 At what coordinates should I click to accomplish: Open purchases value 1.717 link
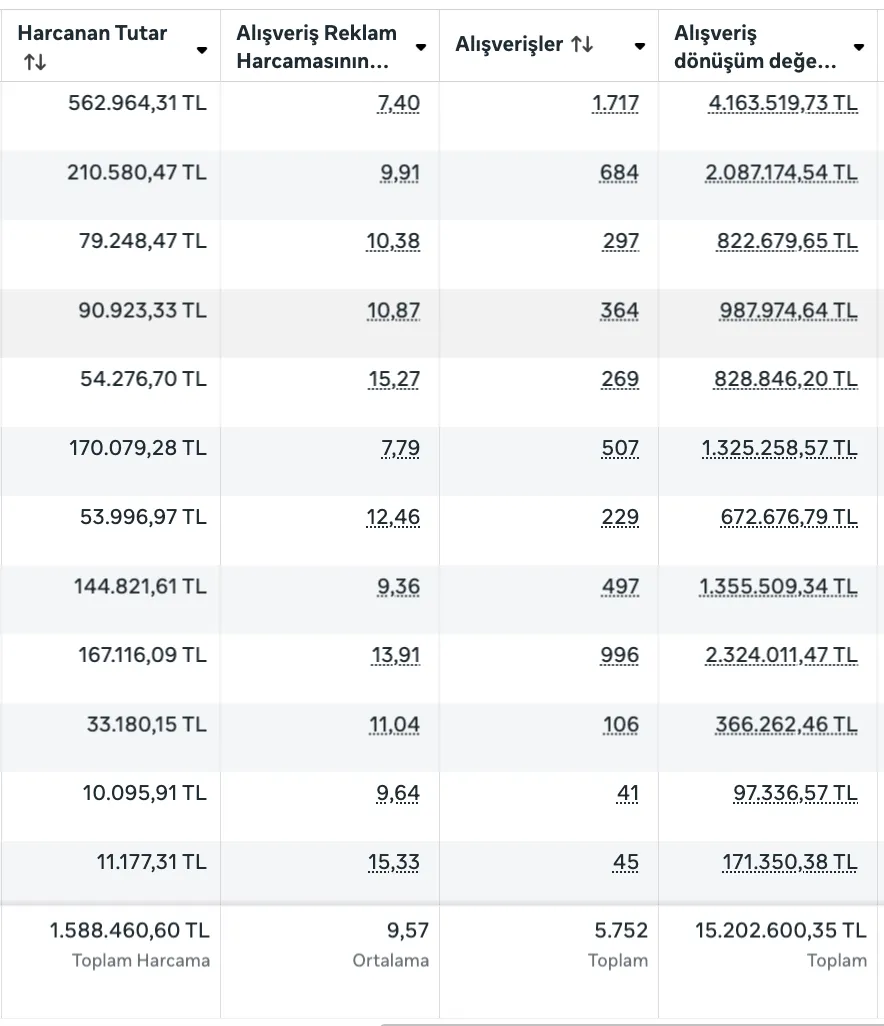[615, 103]
